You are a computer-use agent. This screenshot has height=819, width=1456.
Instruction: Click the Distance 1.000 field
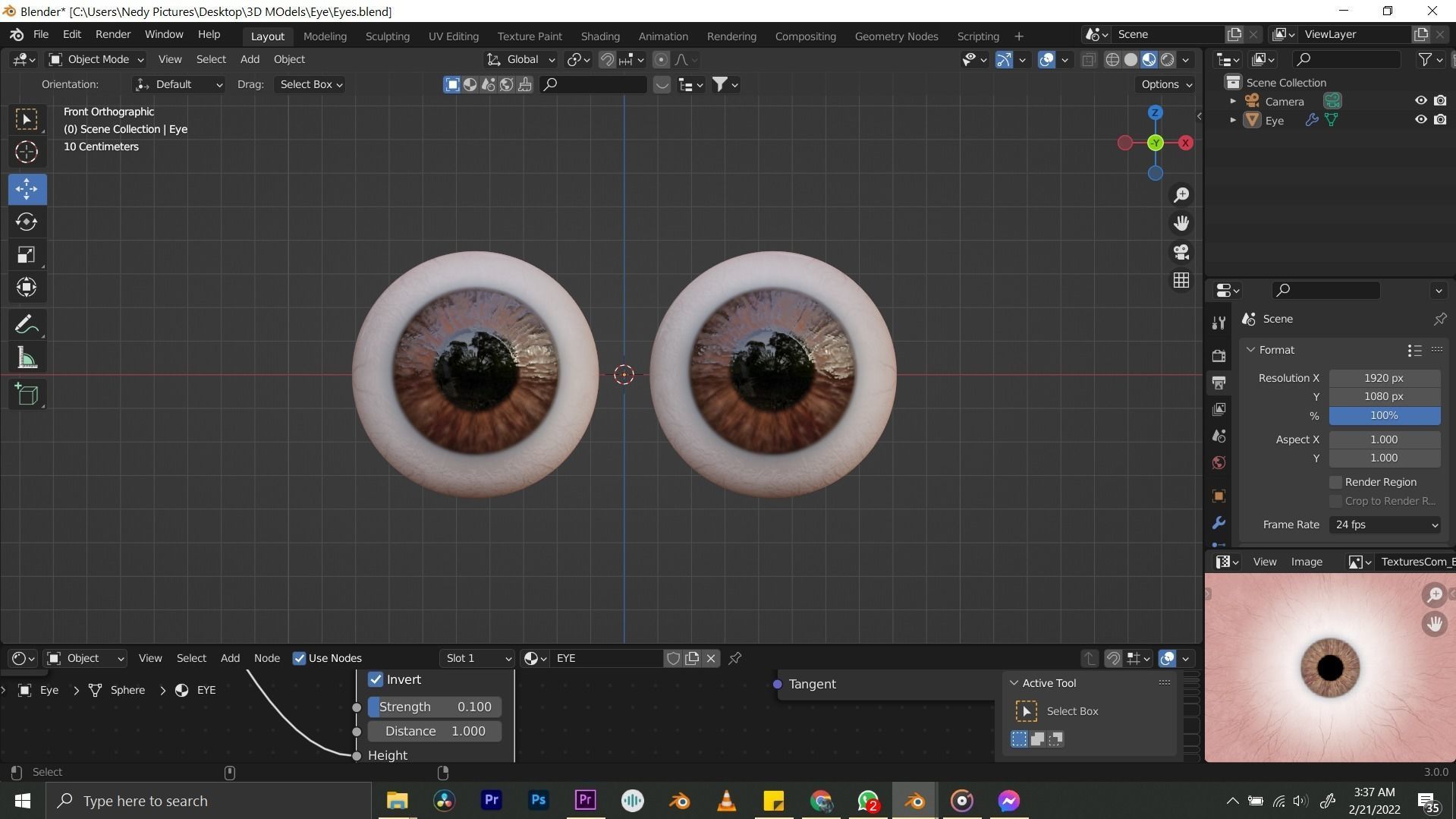click(435, 731)
